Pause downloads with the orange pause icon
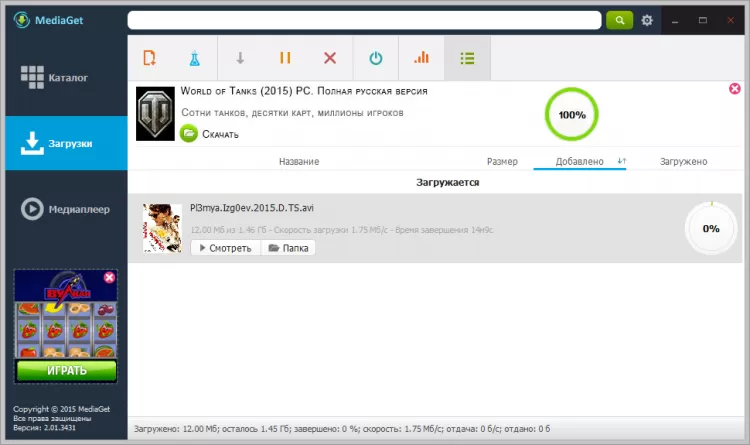This screenshot has height=445, width=750. click(x=285, y=58)
